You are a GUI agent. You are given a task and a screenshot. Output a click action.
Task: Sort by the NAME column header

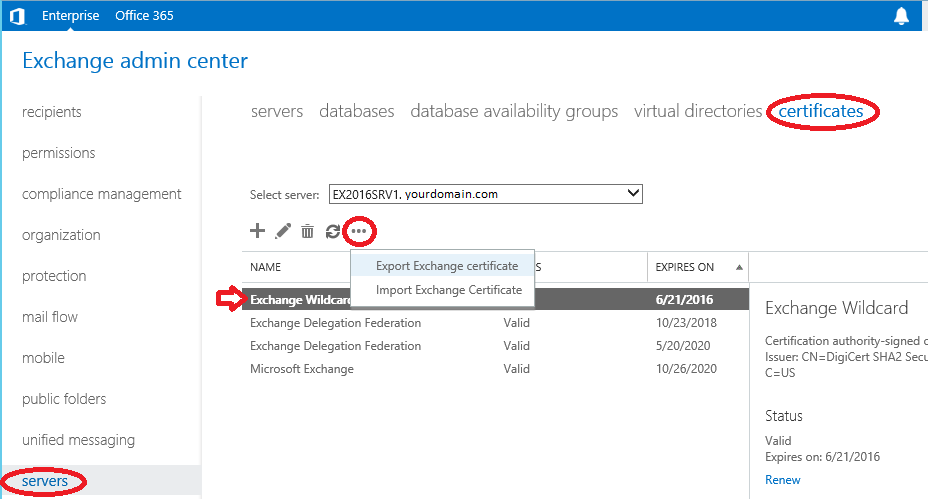pos(265,267)
